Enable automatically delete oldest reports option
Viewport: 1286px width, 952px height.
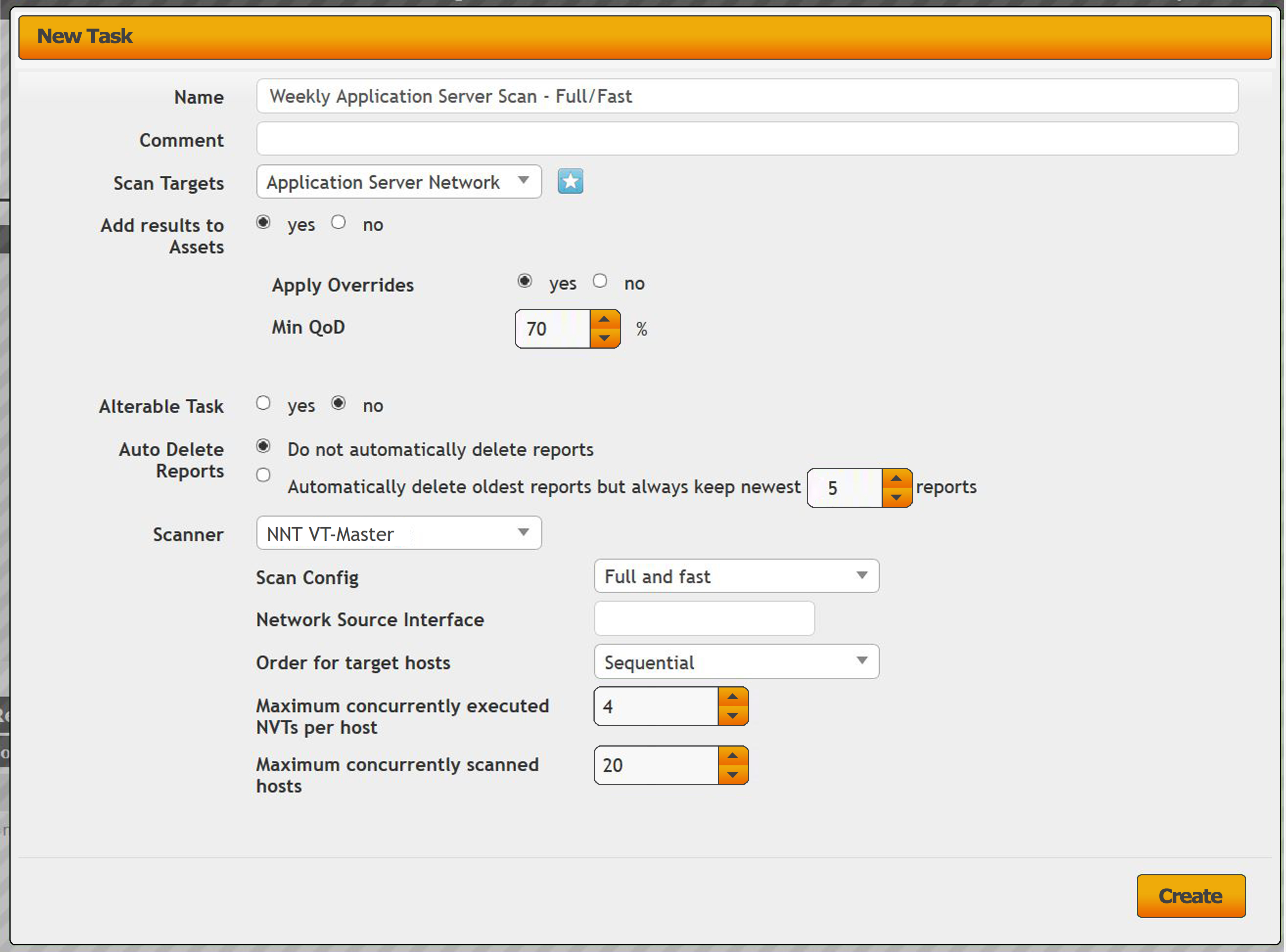pyautogui.click(x=263, y=475)
